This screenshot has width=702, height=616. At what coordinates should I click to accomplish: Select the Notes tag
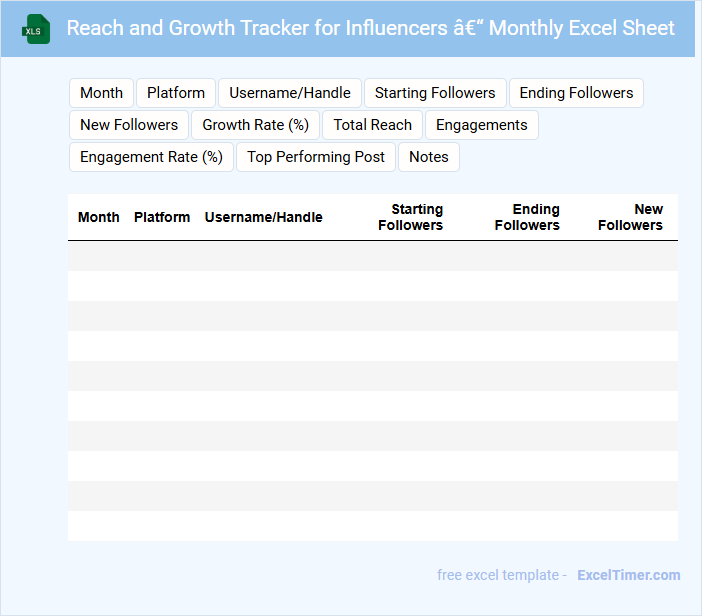click(x=429, y=157)
